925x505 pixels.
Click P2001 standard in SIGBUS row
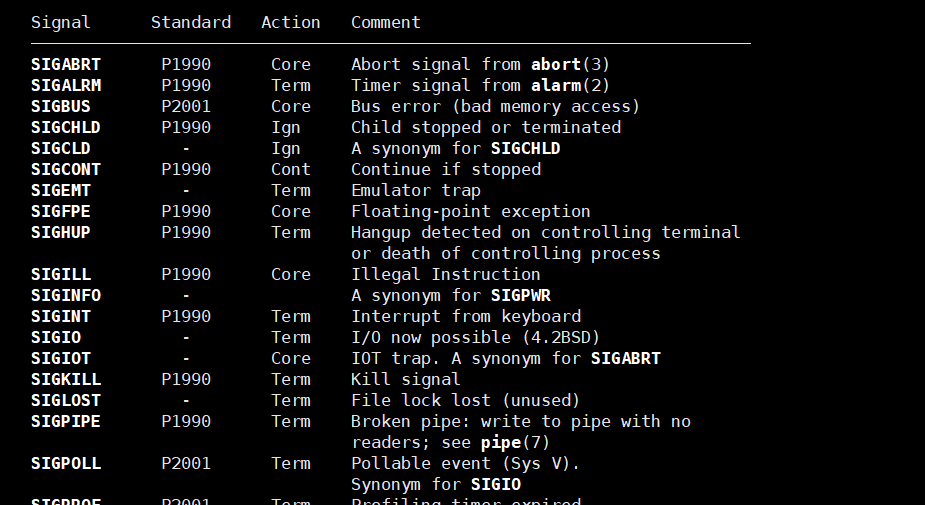pos(186,106)
